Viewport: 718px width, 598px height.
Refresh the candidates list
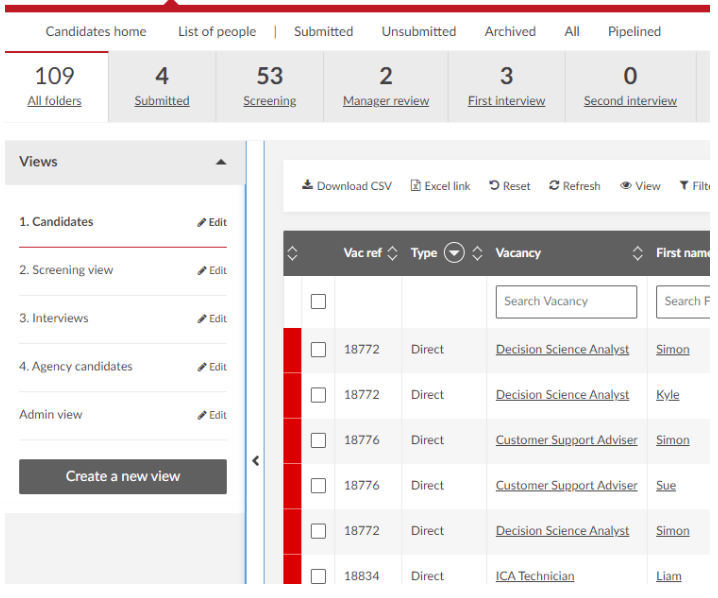click(554, 186)
